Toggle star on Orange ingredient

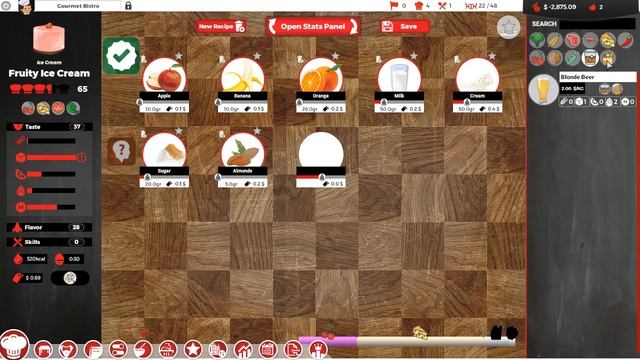pos(336,56)
